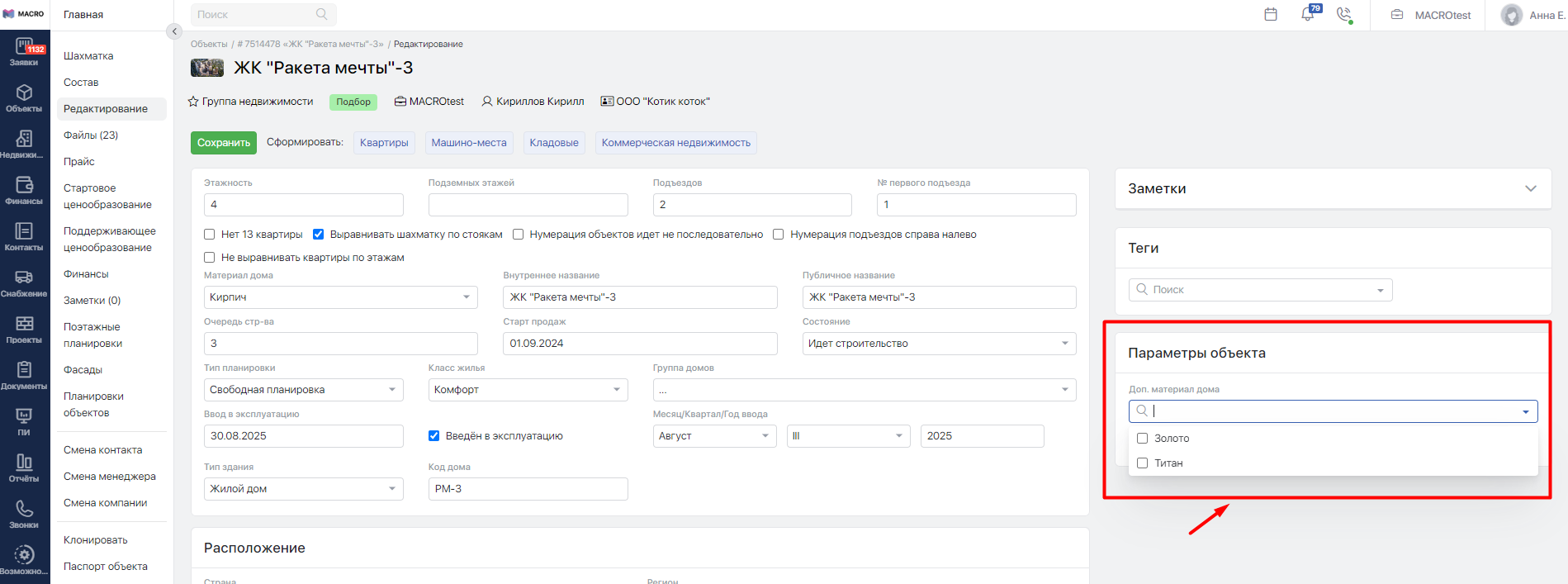Expand the Заметки panel
The image size is (1568, 584).
(x=1530, y=188)
